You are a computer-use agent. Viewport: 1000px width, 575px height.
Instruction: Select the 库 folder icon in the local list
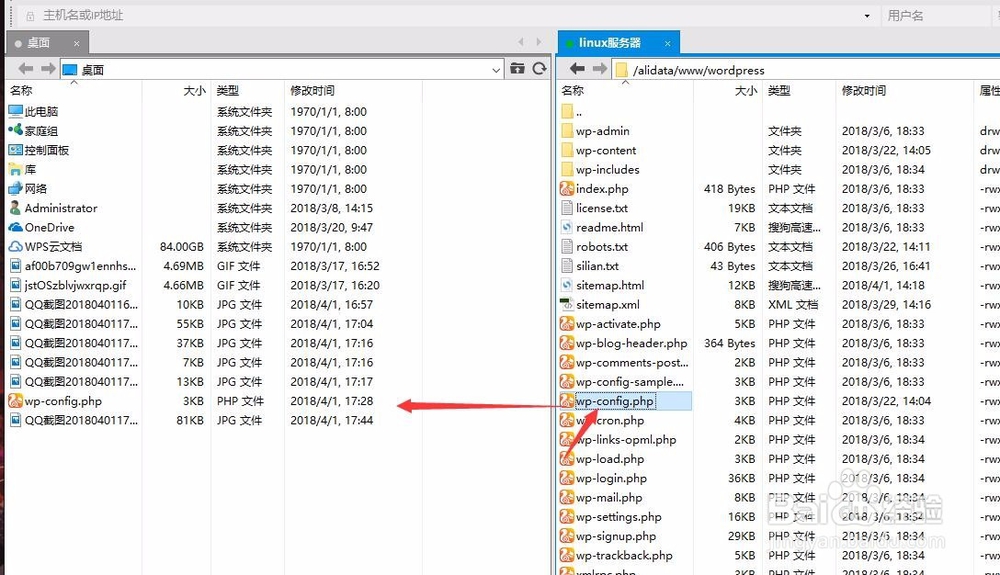click(x=15, y=170)
